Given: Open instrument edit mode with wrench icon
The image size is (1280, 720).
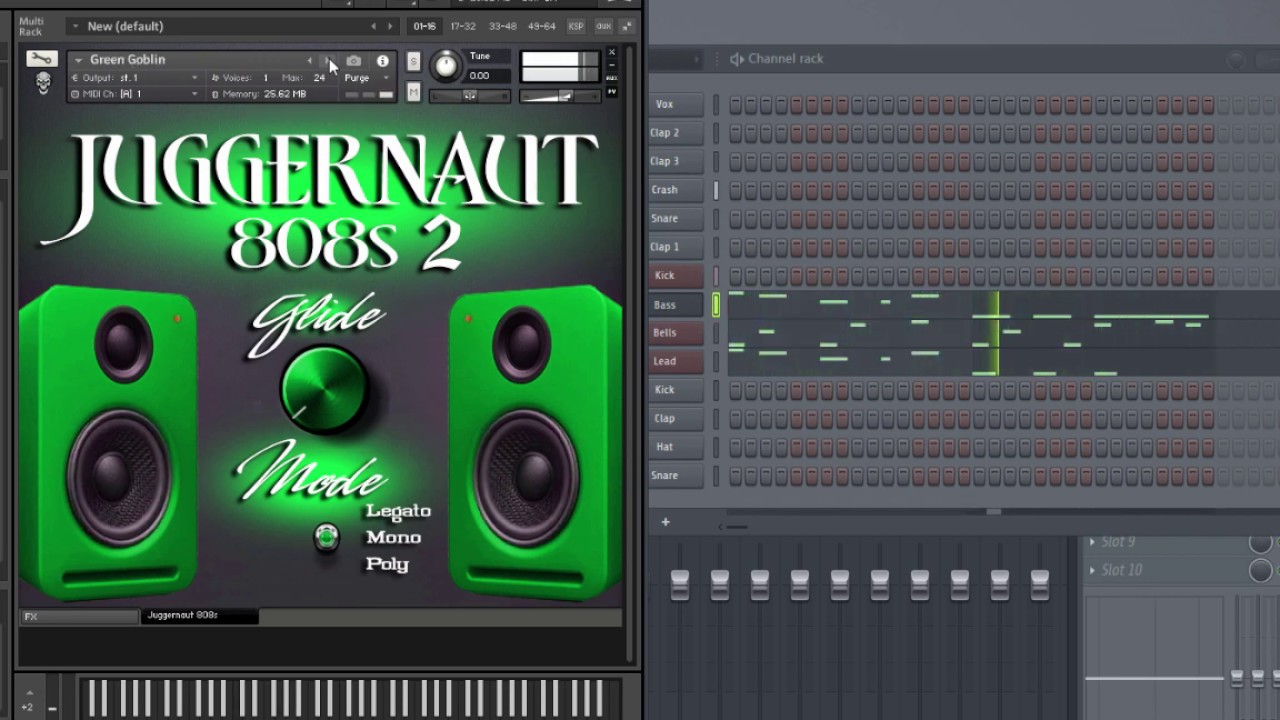Looking at the screenshot, I should click(41, 59).
